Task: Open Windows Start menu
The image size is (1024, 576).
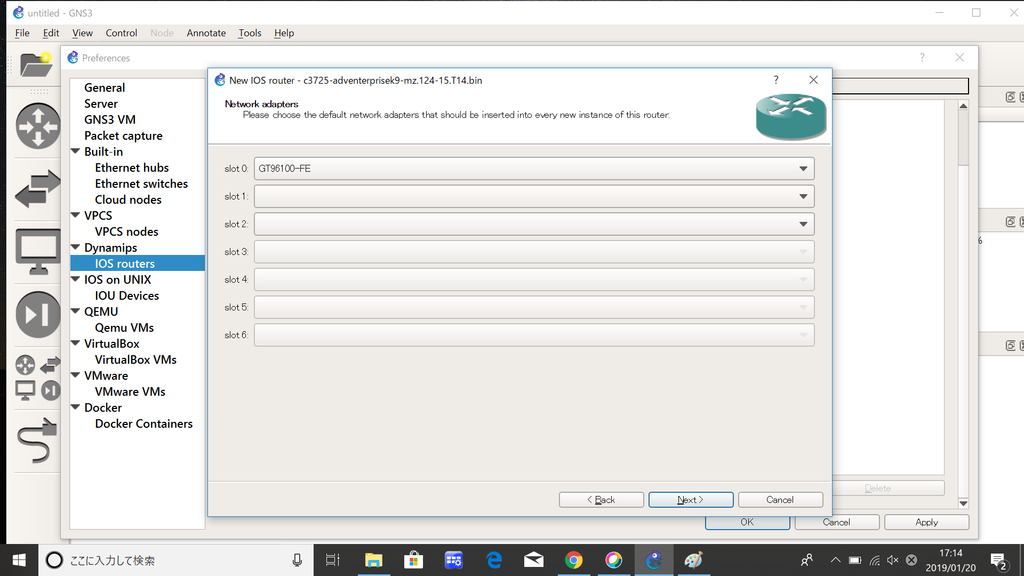Action: coord(19,560)
